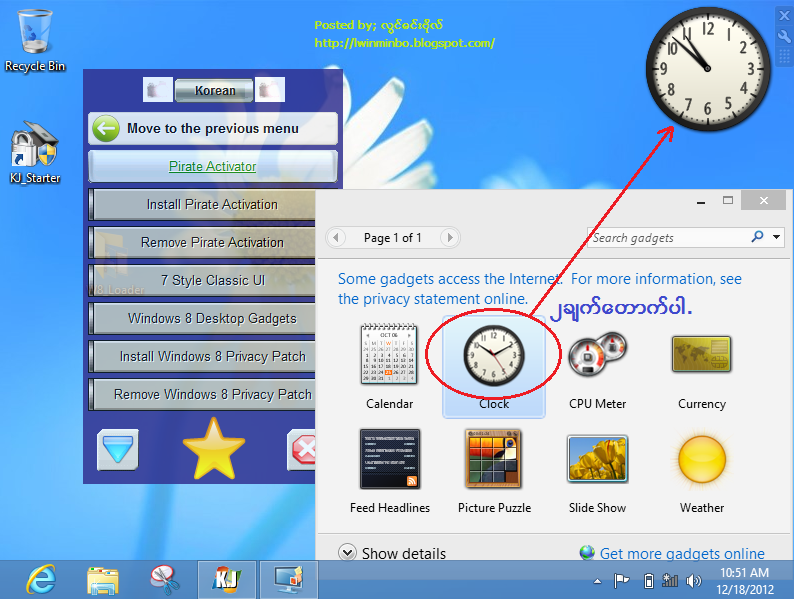Click inside the Search gadgets field
Screen dimensions: 794x599
(x=668, y=237)
